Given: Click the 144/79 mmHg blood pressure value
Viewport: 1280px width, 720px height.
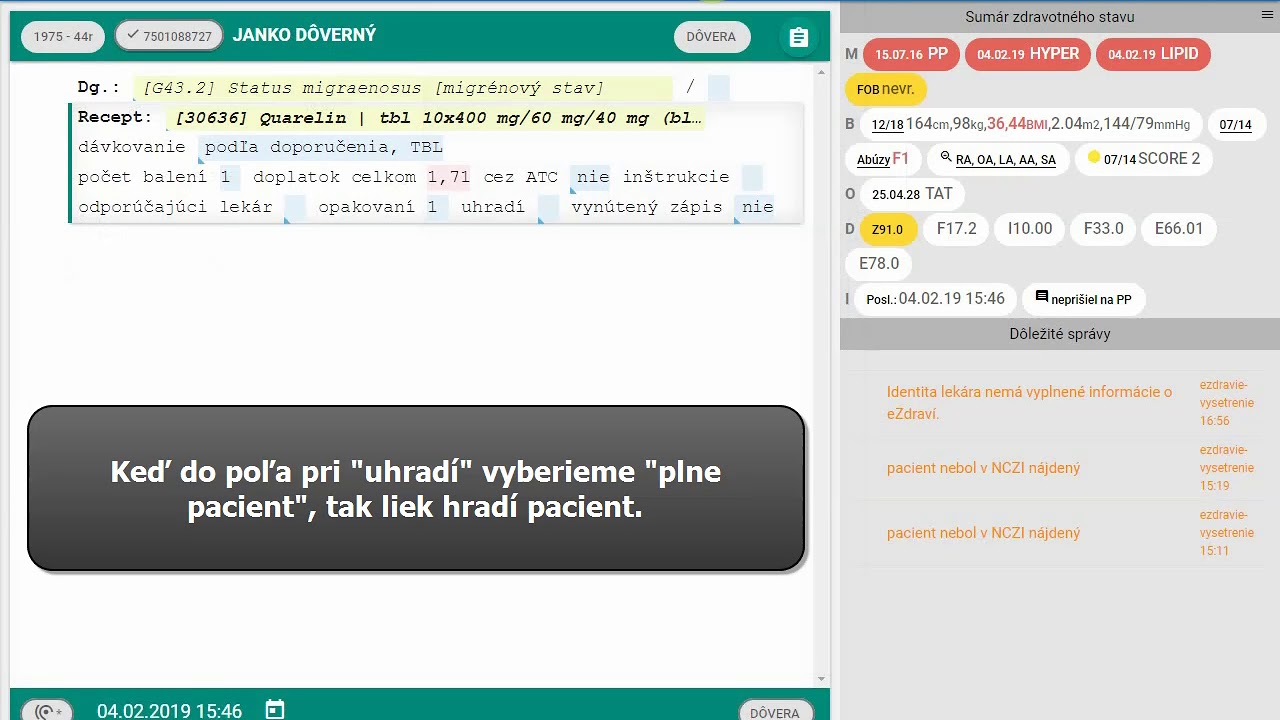Looking at the screenshot, I should pyautogui.click(x=1147, y=125).
